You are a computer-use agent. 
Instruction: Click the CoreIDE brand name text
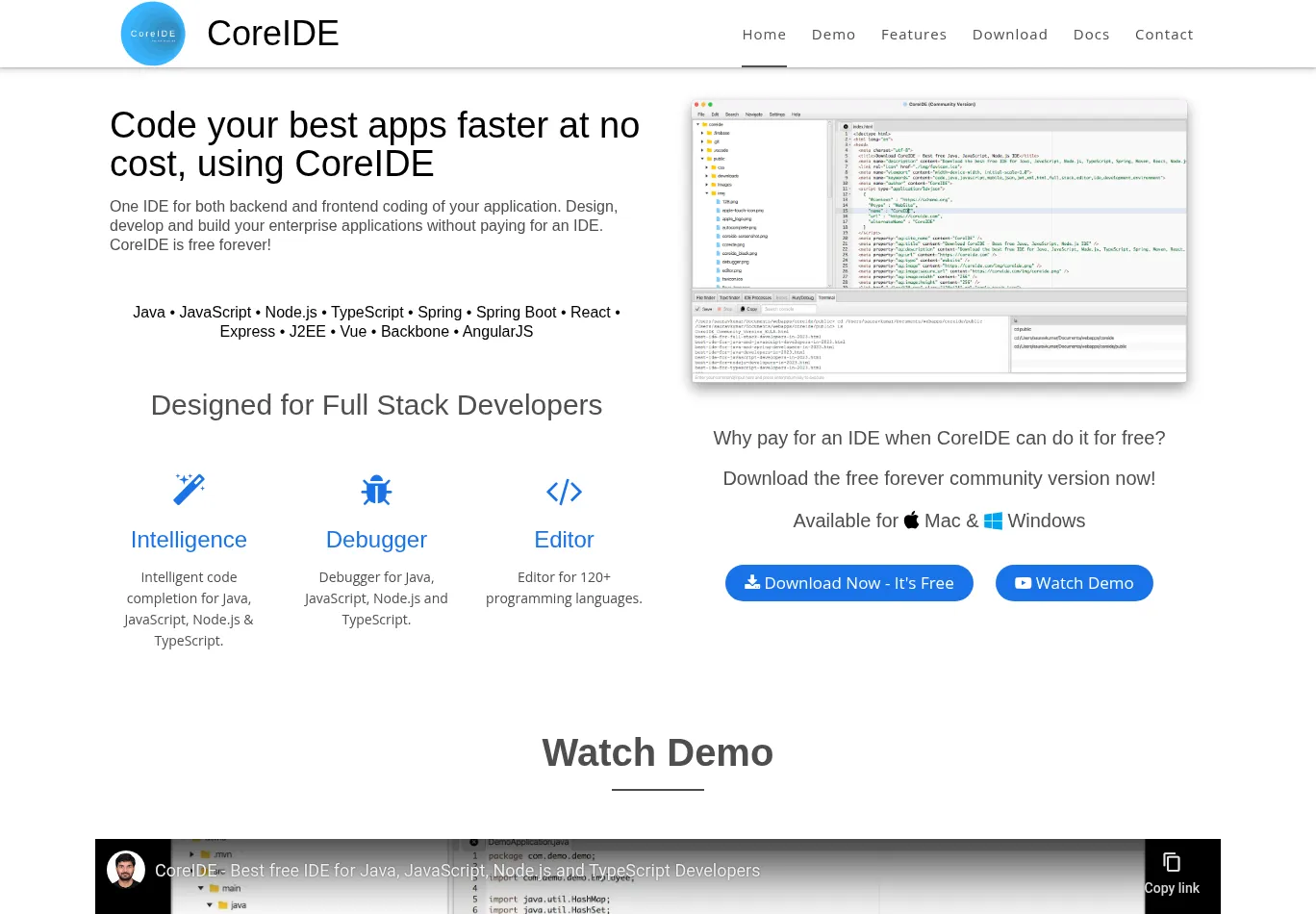[272, 34]
